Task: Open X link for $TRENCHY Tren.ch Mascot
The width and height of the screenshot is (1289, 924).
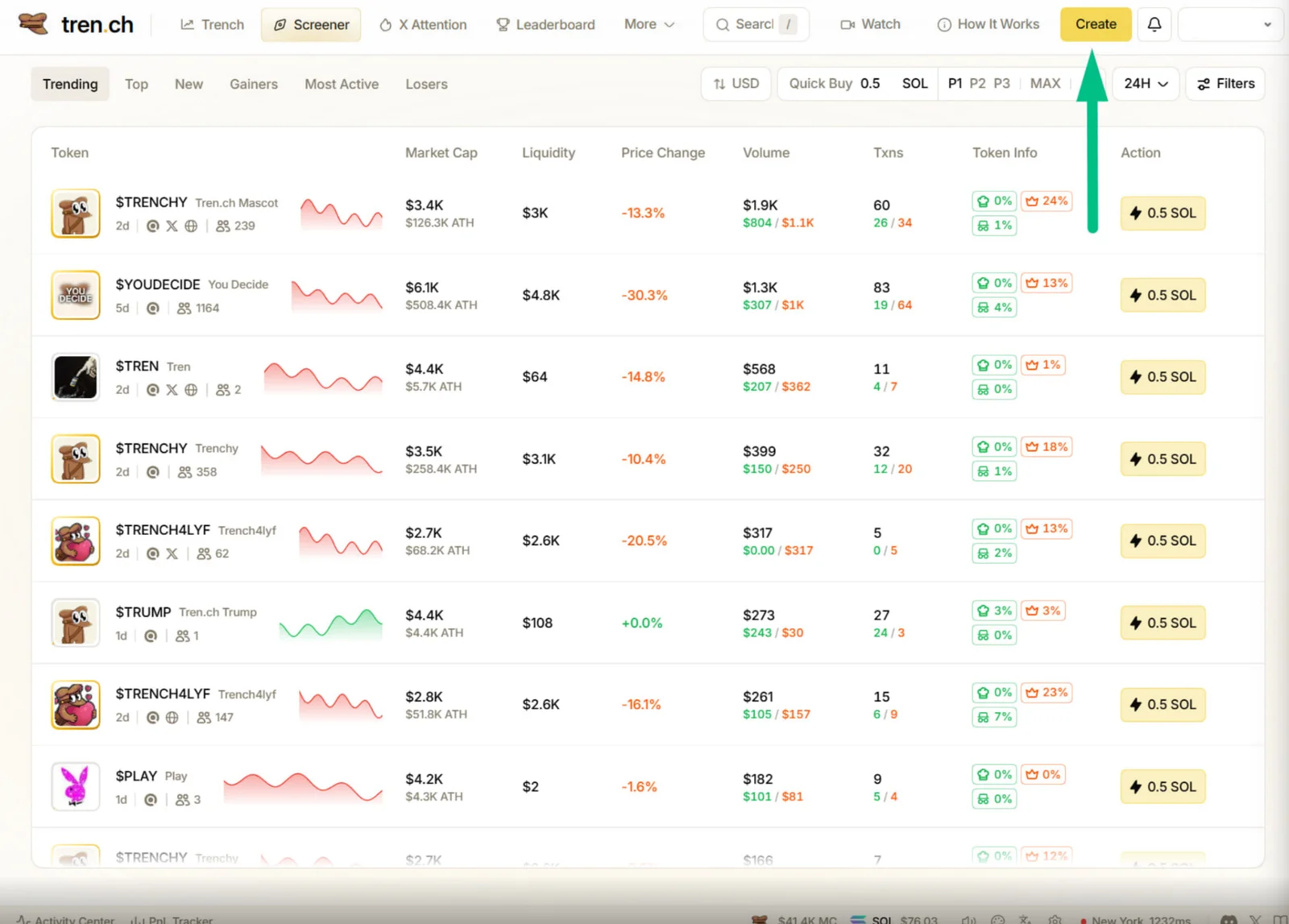Action: pyautogui.click(x=172, y=226)
